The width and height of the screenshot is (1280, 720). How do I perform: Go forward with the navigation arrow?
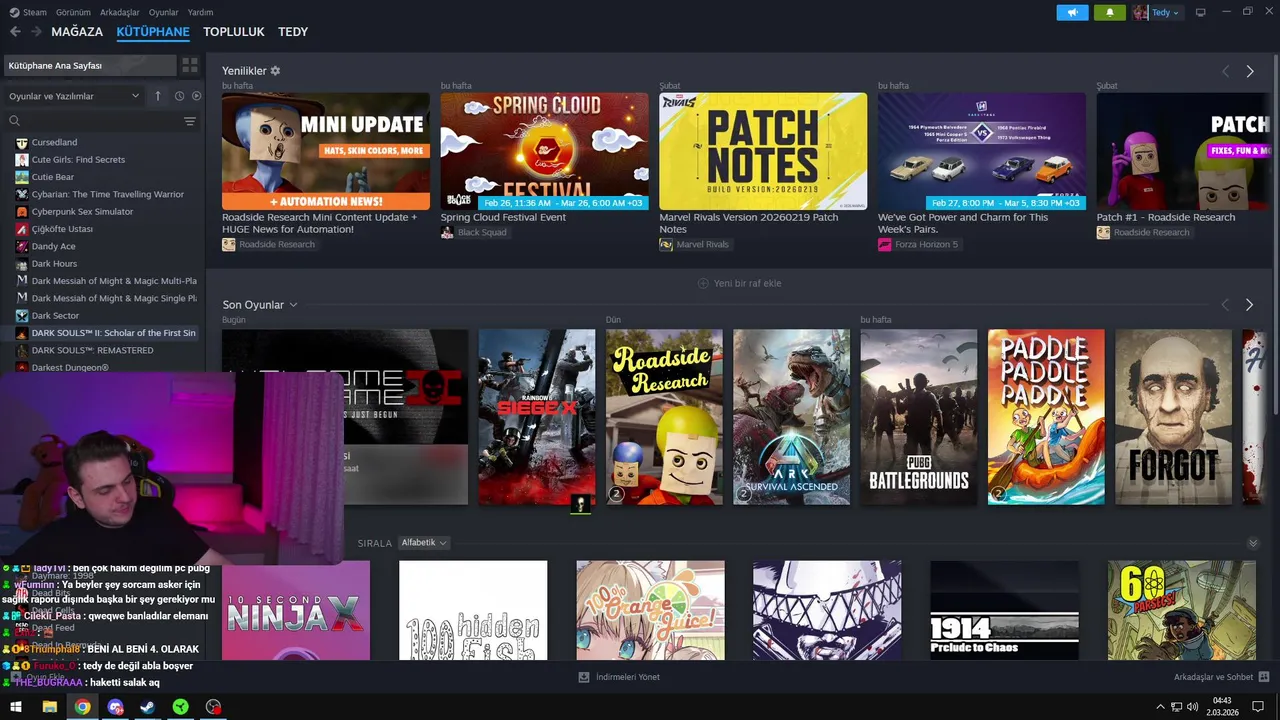point(36,32)
